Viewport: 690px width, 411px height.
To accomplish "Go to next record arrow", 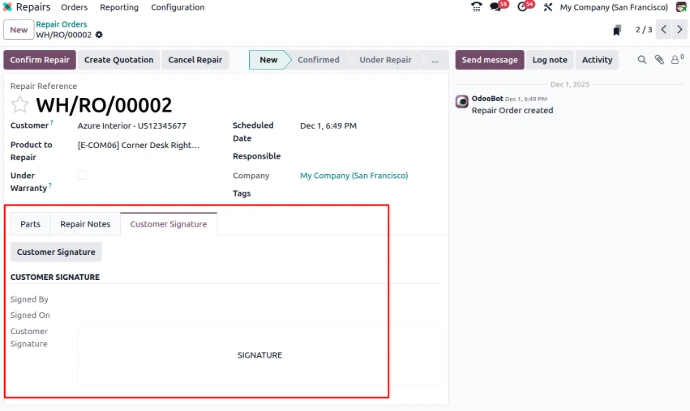I will (680, 30).
